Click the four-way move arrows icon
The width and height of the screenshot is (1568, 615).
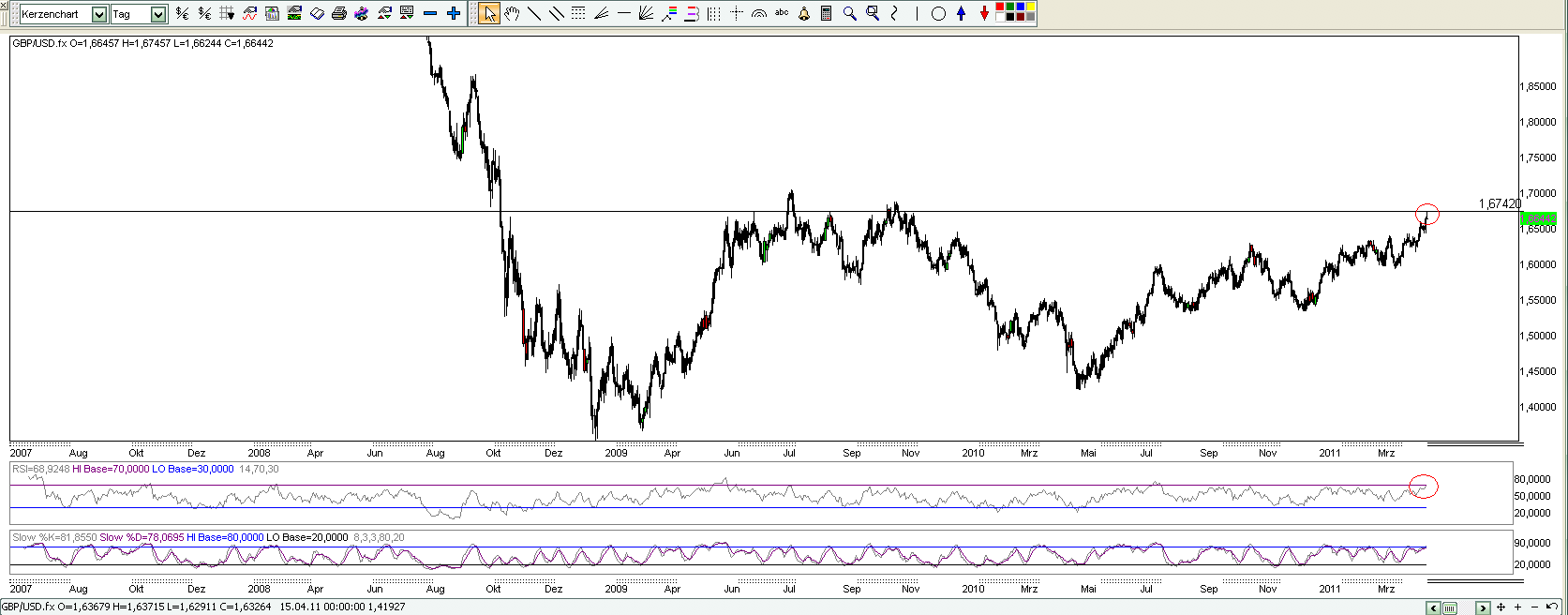click(x=1501, y=607)
